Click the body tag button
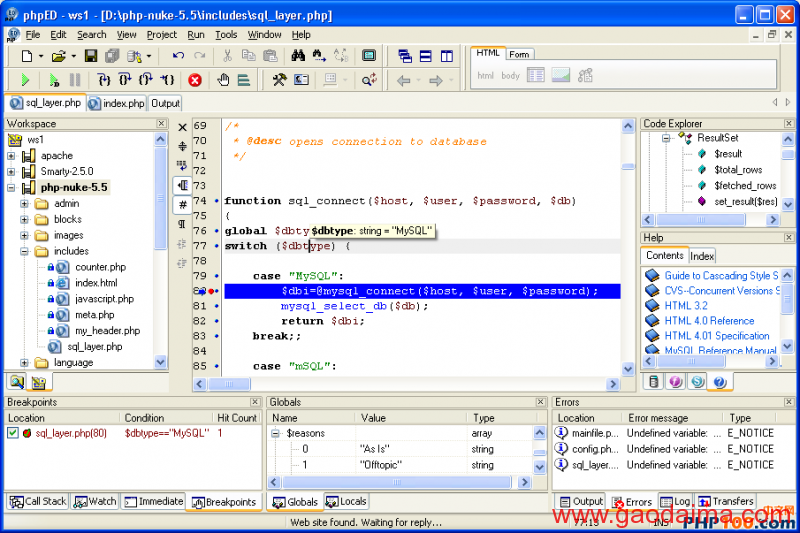The width and height of the screenshot is (800, 533). pos(510,75)
